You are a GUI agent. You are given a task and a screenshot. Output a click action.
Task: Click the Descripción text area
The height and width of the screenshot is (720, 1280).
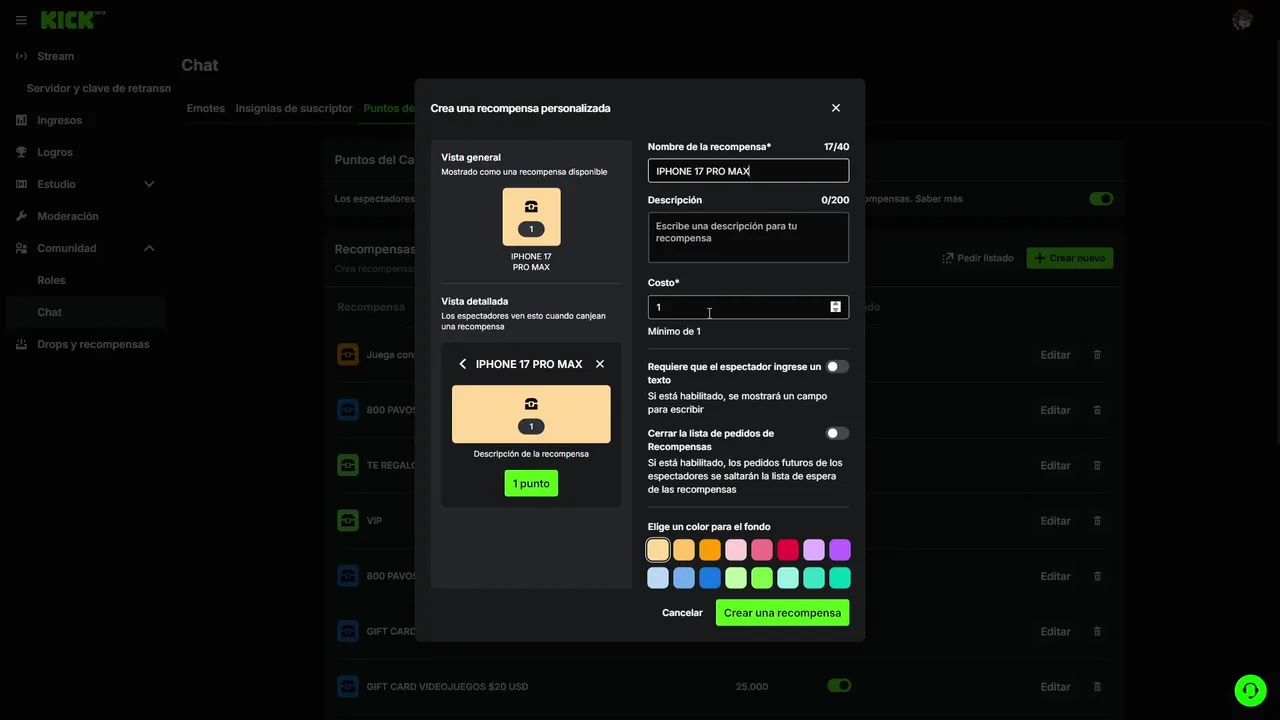pos(748,237)
